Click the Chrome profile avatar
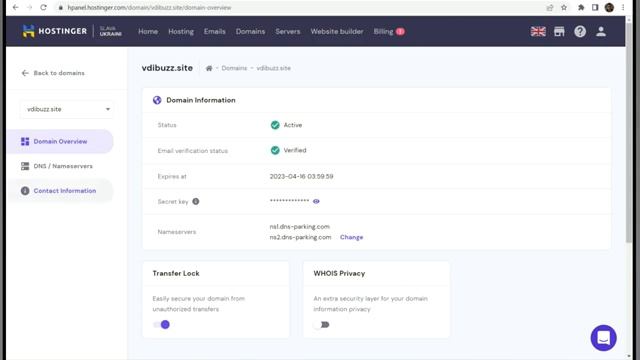This screenshot has width=640, height=360. pos(609,7)
